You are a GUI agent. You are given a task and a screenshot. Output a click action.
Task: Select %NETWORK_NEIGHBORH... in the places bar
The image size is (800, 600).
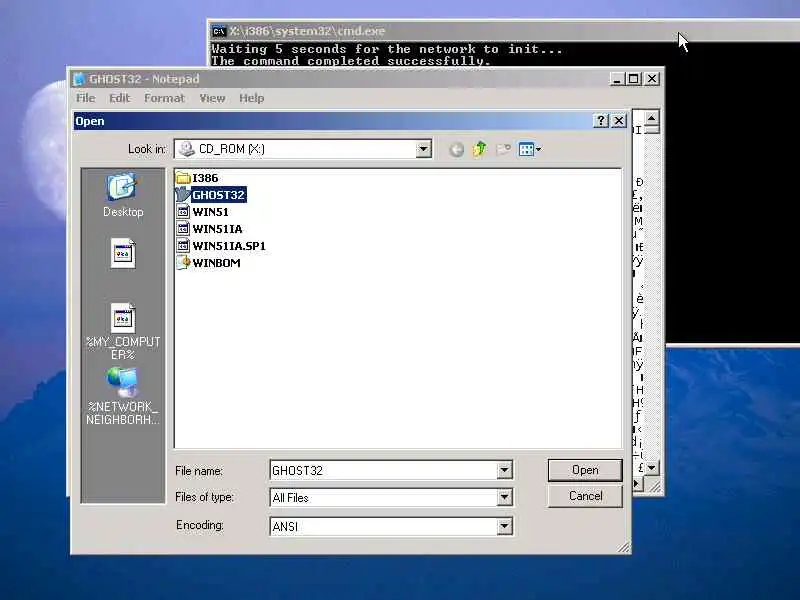point(123,396)
